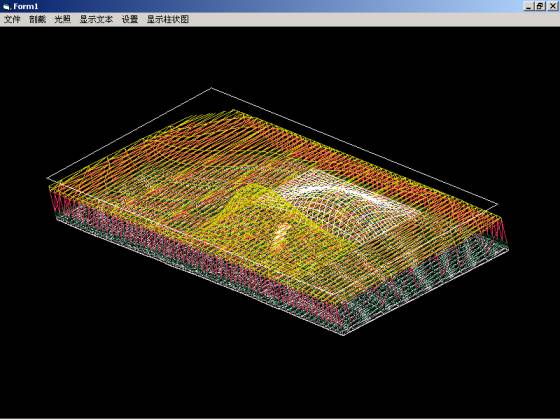
Task: Click the top corner of the white bounding rectangle
Action: (211, 88)
